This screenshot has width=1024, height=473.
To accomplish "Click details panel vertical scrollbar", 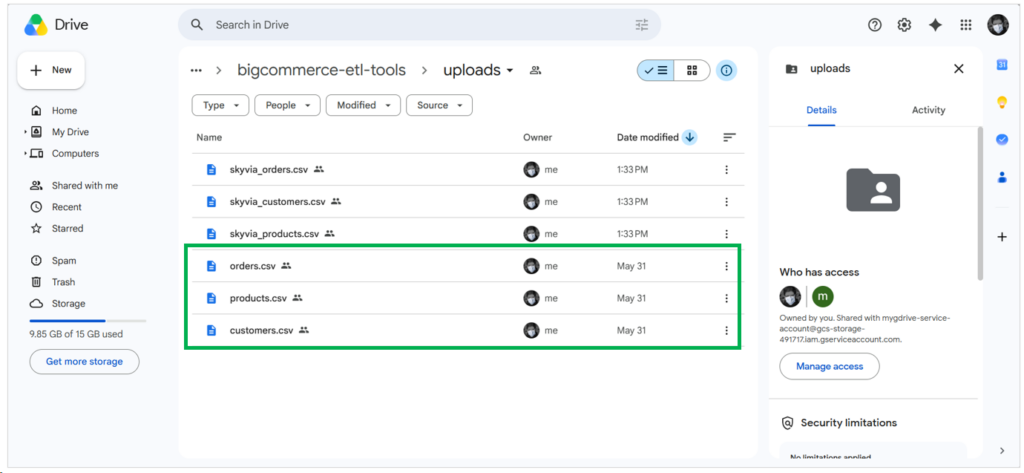I will pyautogui.click(x=979, y=203).
